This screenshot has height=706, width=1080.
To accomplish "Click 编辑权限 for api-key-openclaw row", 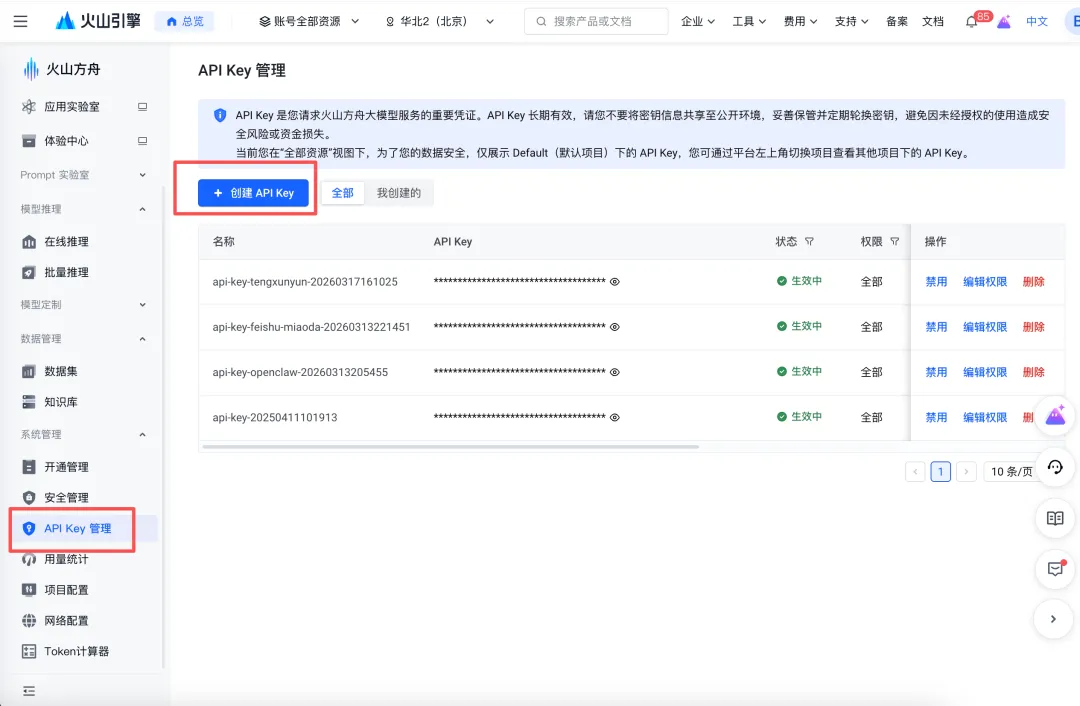I will 985,372.
